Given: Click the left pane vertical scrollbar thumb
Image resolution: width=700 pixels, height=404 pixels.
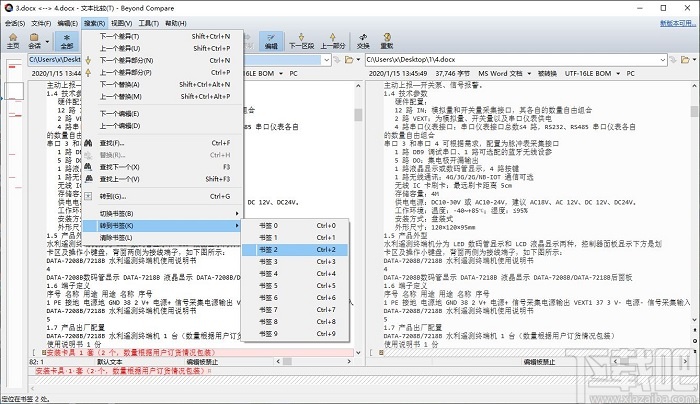Looking at the screenshot, I should click(358, 115).
